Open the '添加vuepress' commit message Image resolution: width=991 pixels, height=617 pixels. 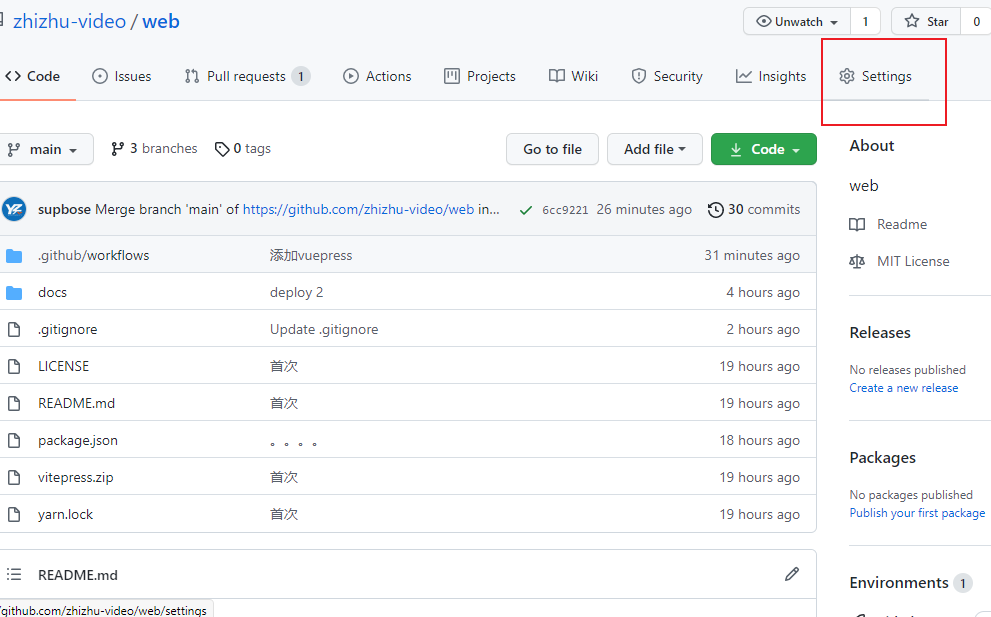[311, 255]
